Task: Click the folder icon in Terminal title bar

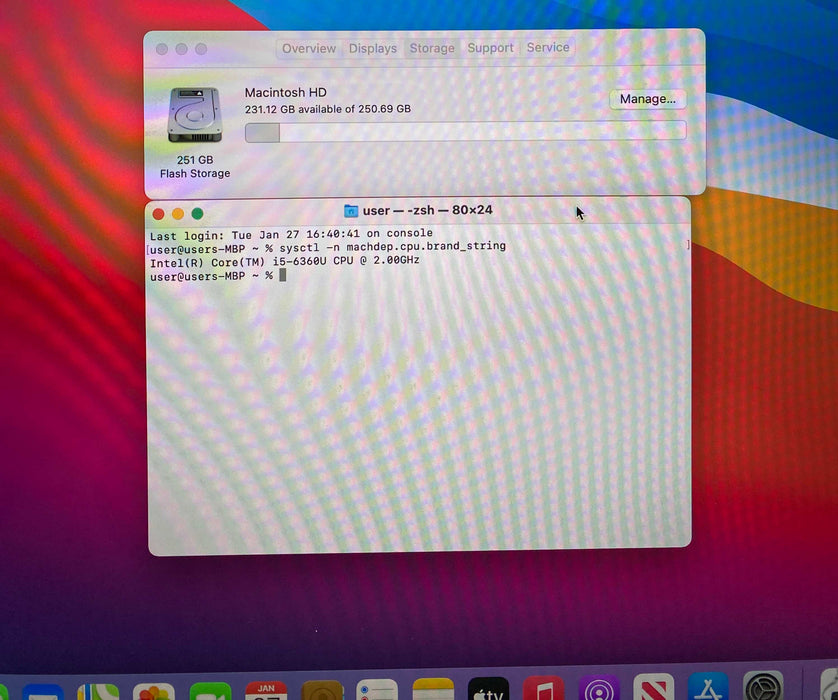Action: coord(351,211)
